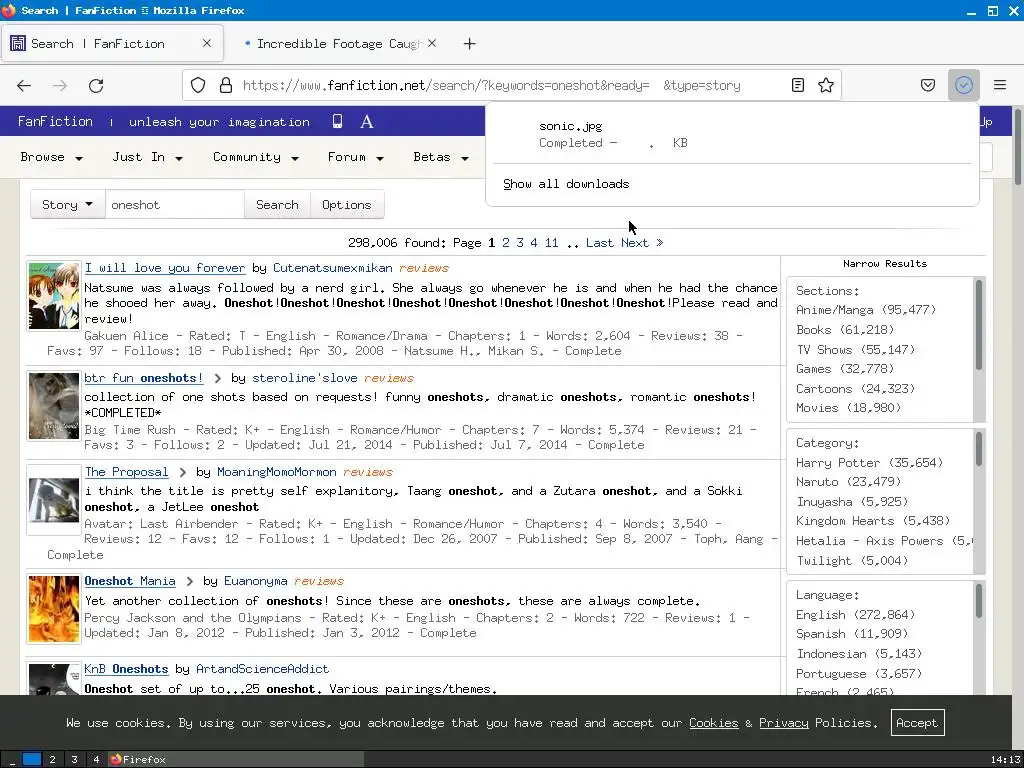Click the shield tracking protection icon
The width and height of the screenshot is (1024, 768).
(198, 85)
